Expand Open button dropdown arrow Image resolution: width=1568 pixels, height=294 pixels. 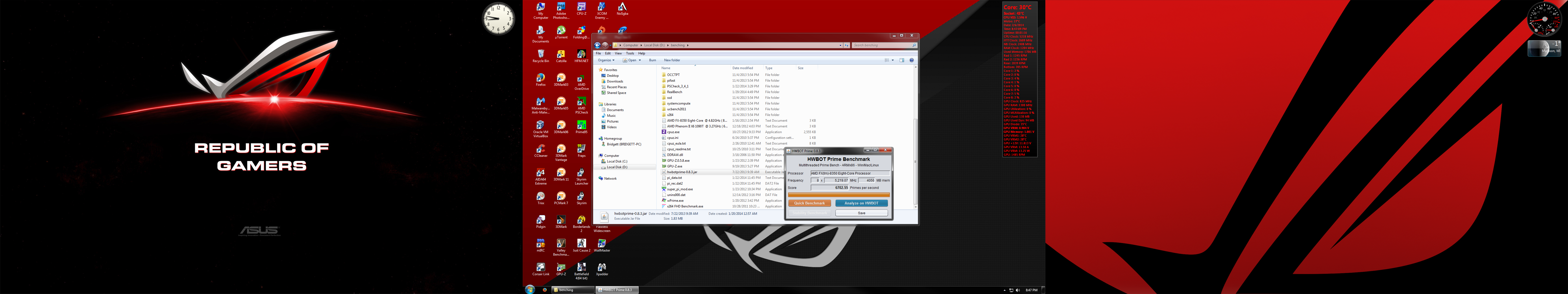[640, 60]
